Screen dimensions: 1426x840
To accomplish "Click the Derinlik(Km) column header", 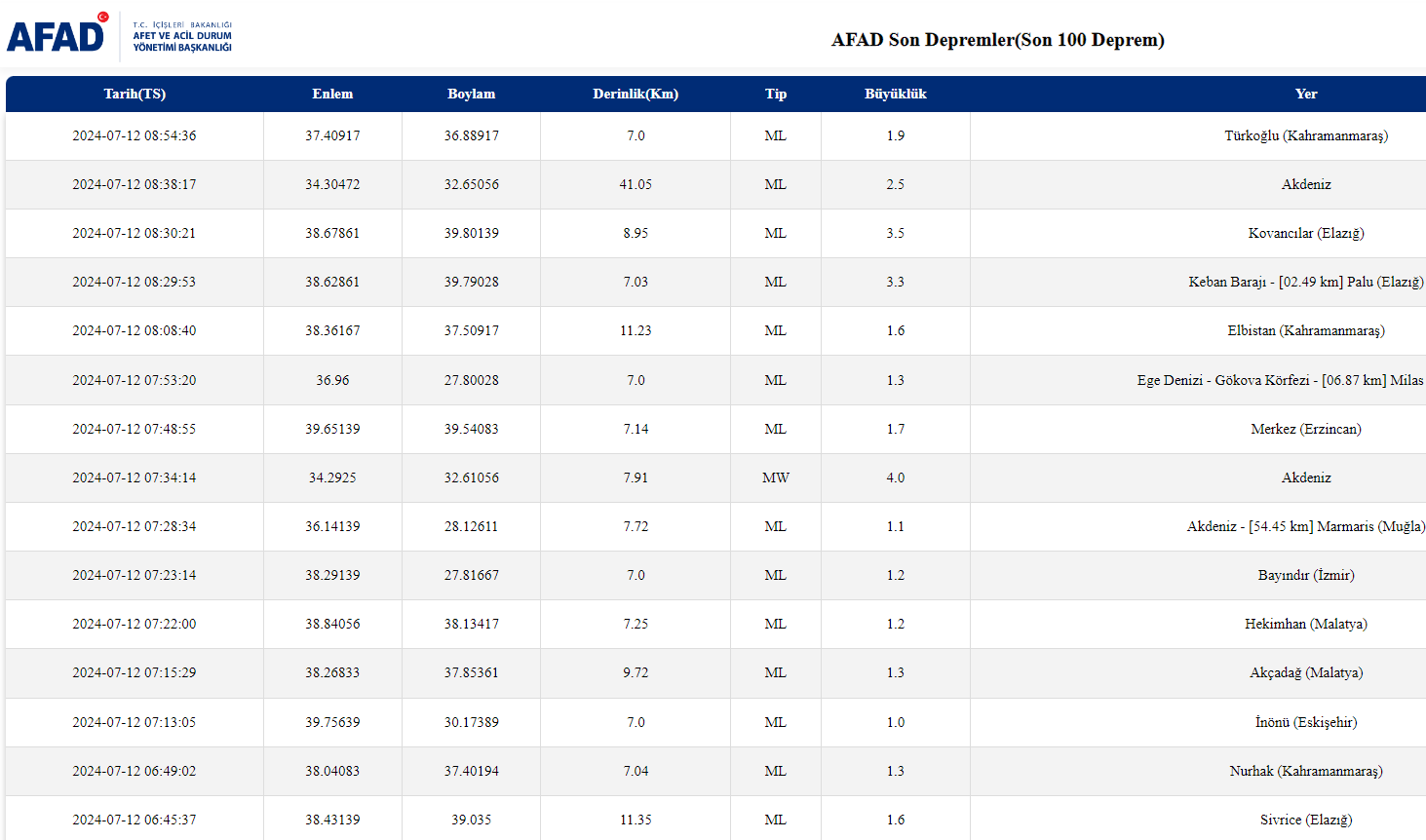I will point(636,94).
